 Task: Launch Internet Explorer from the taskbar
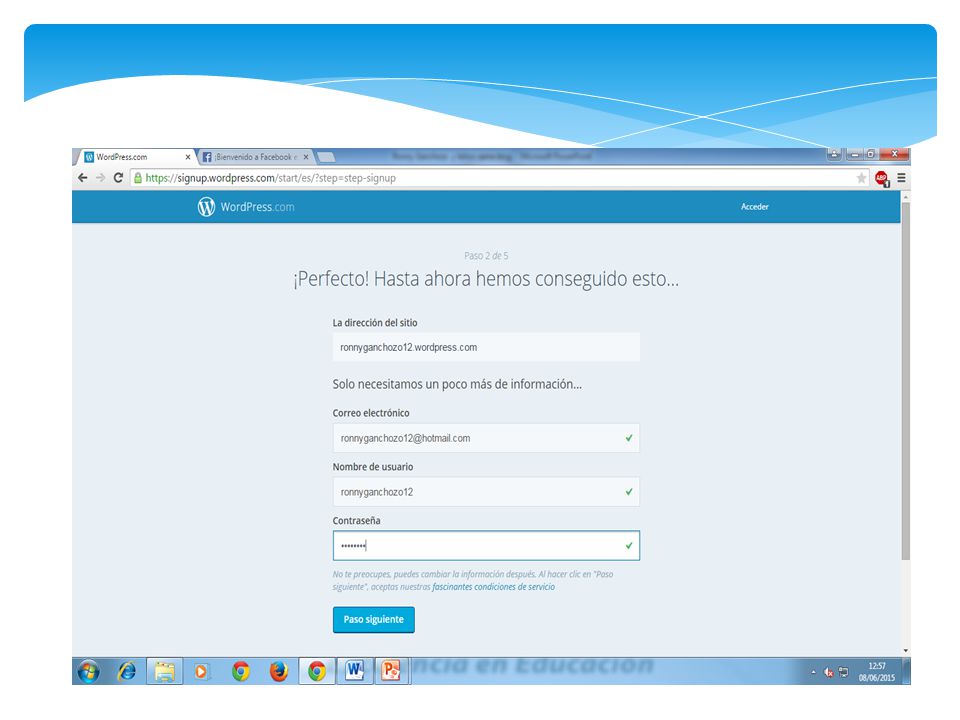[127, 672]
